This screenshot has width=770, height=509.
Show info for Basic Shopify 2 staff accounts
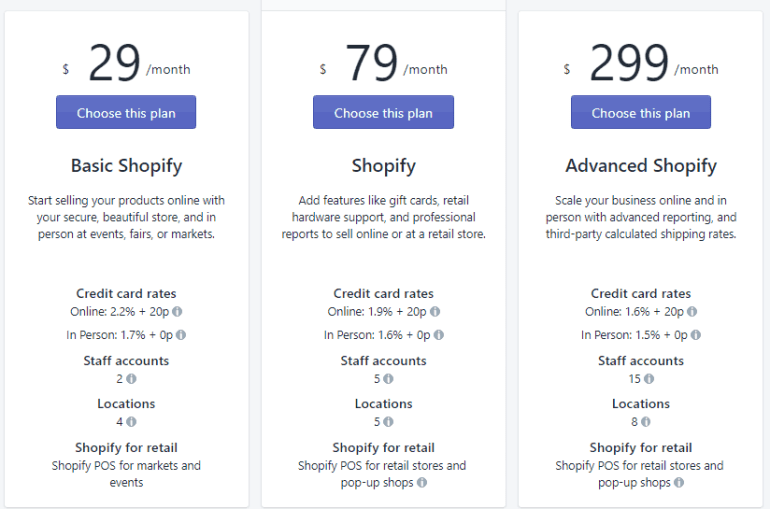click(131, 379)
